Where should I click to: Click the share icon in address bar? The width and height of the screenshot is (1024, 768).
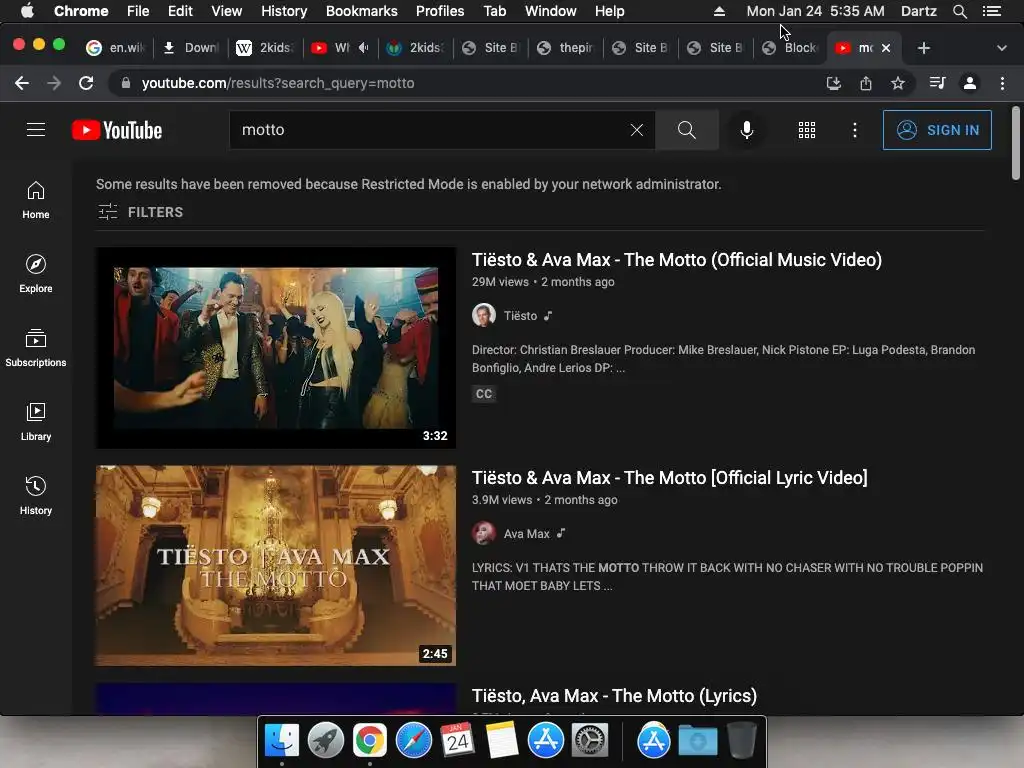pyautogui.click(x=865, y=83)
